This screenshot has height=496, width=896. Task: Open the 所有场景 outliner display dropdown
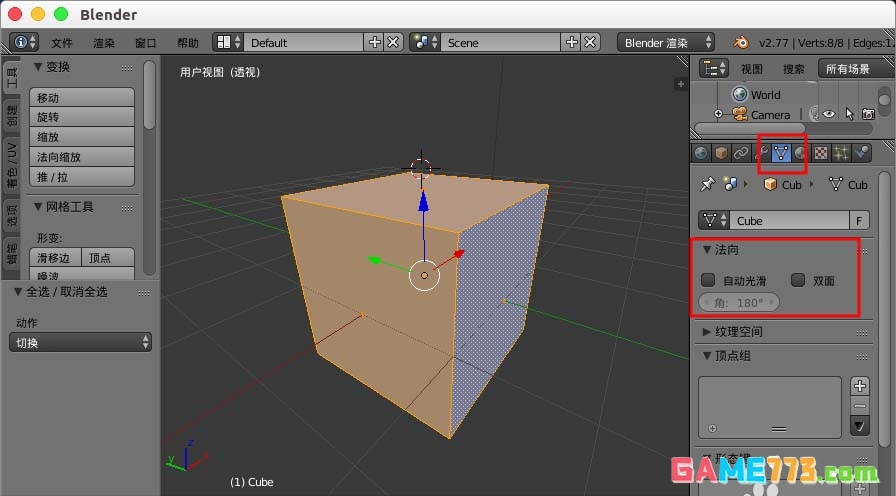click(x=856, y=69)
